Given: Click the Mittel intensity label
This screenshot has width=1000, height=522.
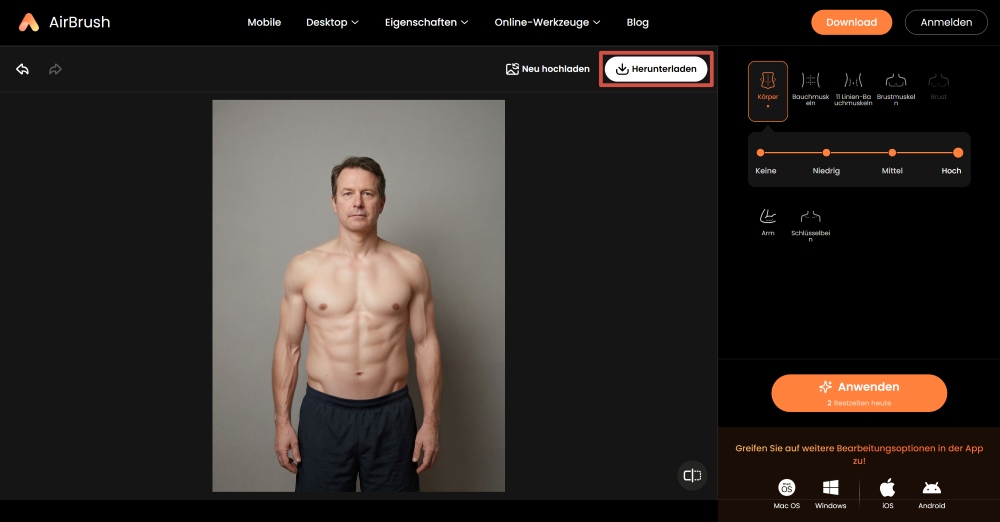Looking at the screenshot, I should [x=892, y=170].
